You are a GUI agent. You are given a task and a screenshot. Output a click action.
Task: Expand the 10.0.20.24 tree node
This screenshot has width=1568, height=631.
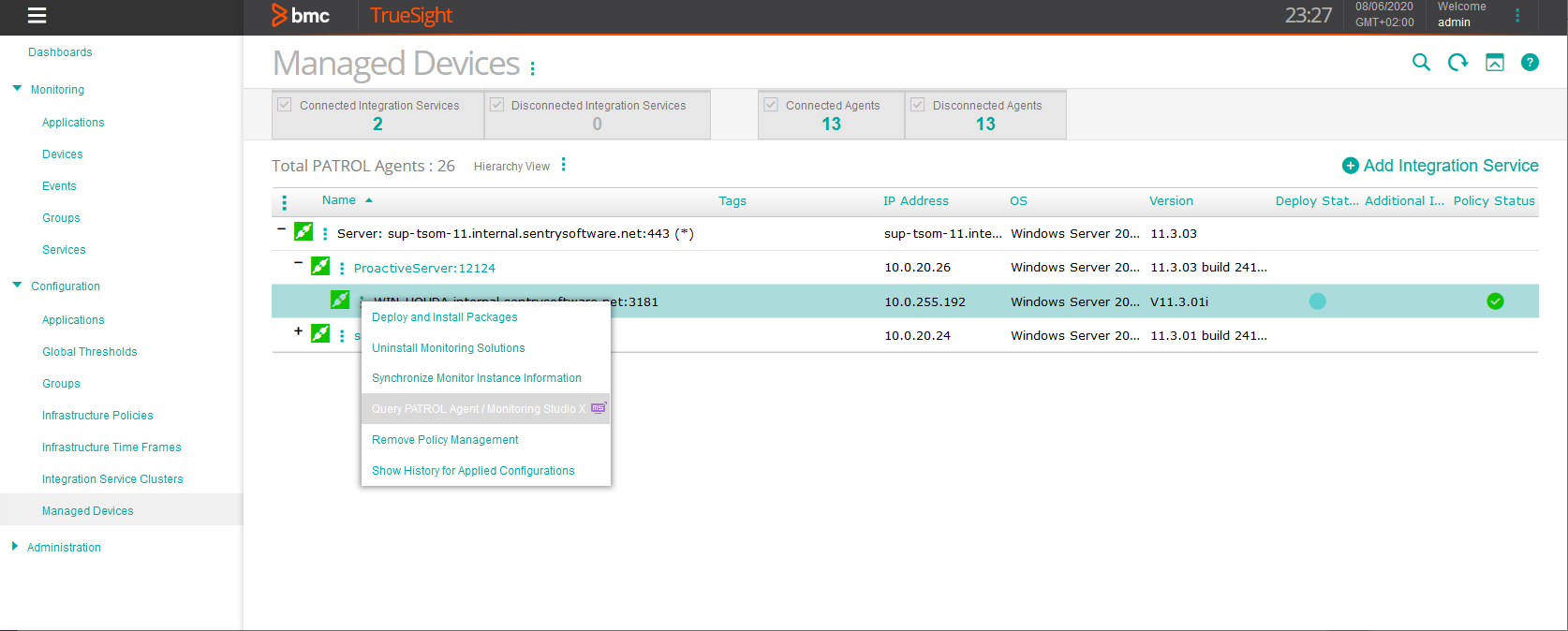point(298,330)
